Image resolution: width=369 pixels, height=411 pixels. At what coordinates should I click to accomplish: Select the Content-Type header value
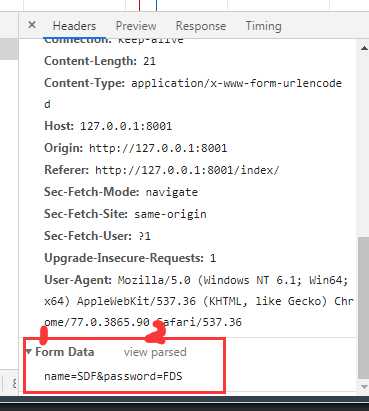(x=236, y=83)
